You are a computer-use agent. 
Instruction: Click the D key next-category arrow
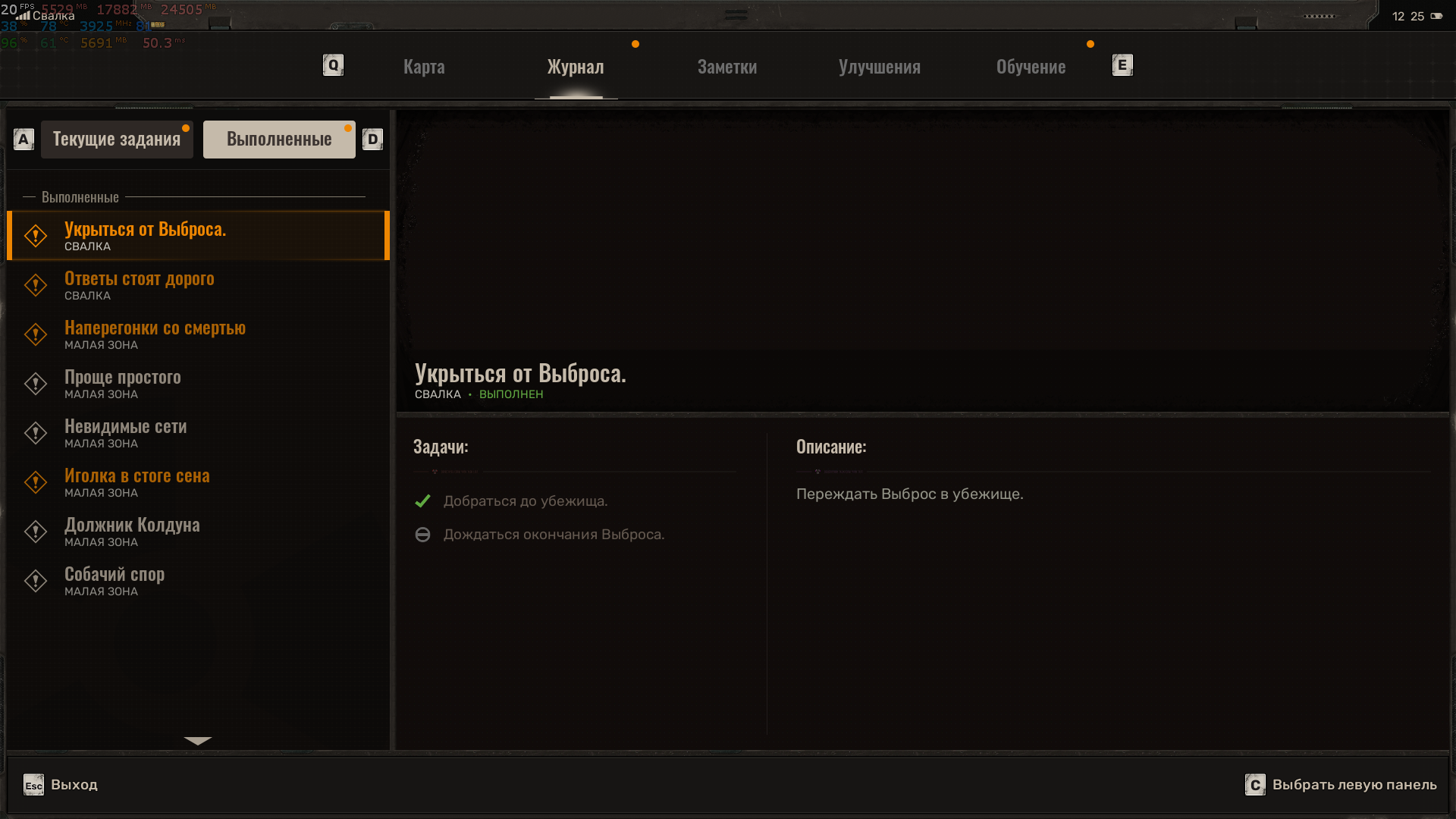pos(372,140)
